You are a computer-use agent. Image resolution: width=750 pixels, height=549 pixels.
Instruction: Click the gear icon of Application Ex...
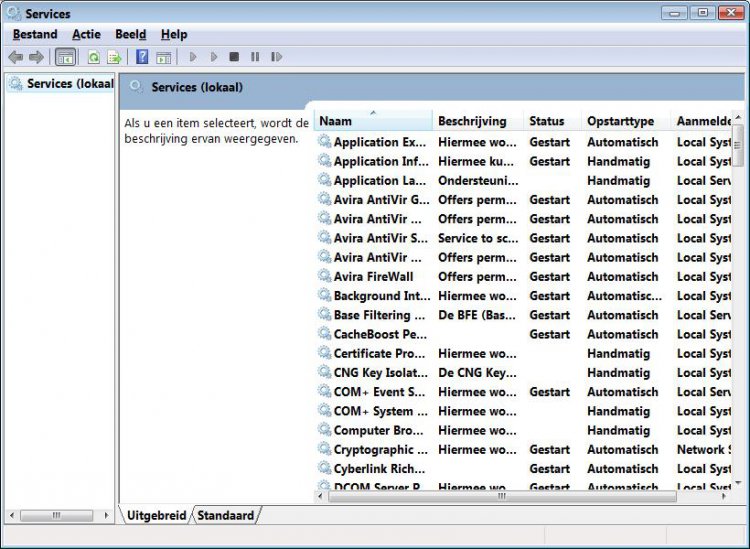(x=325, y=142)
